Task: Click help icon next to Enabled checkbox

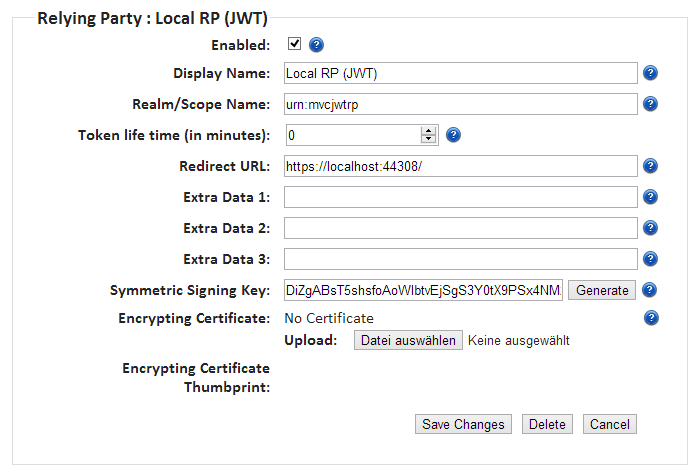Action: (x=317, y=45)
